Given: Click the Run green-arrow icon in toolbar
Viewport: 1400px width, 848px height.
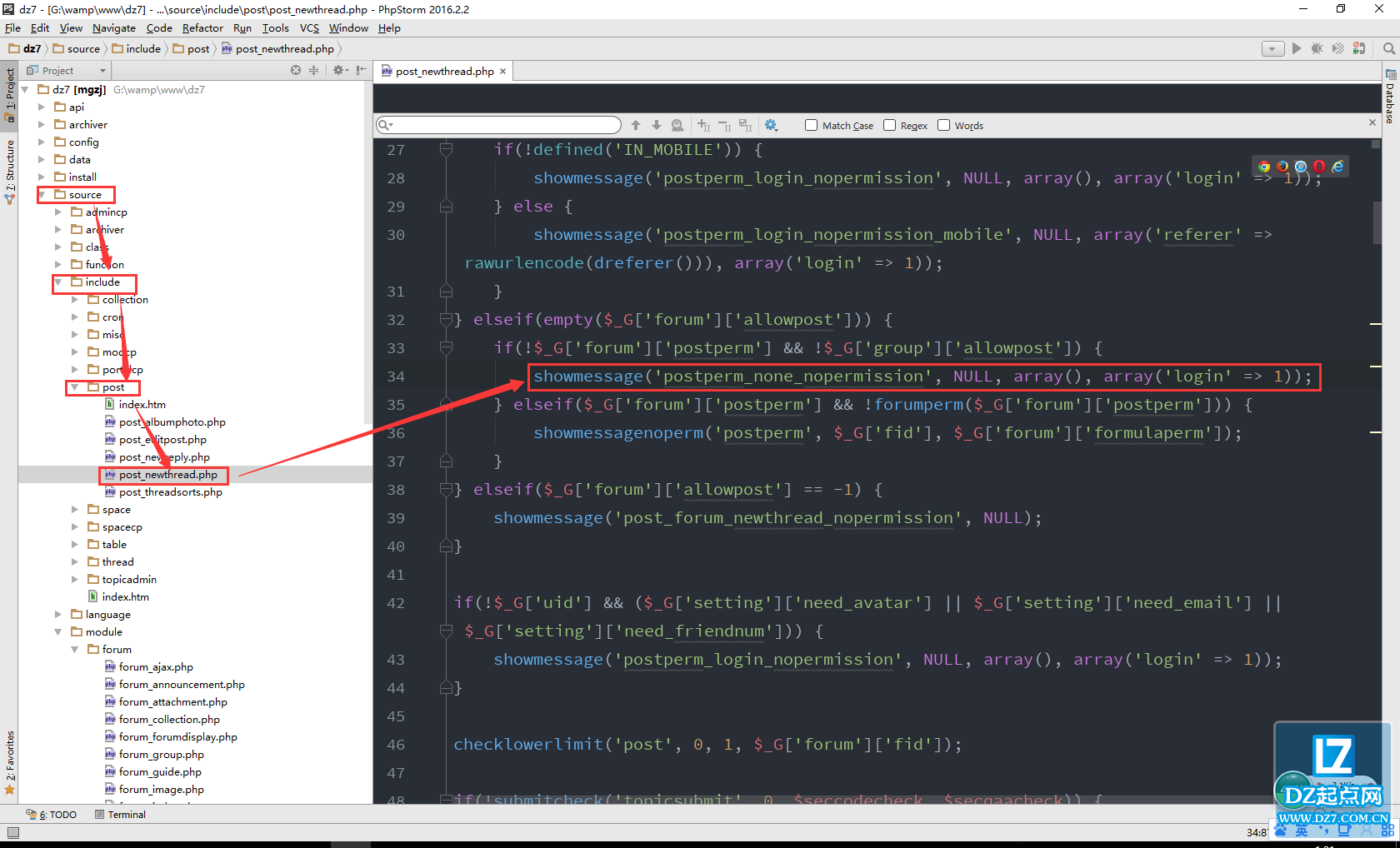Looking at the screenshot, I should coord(1297,48).
